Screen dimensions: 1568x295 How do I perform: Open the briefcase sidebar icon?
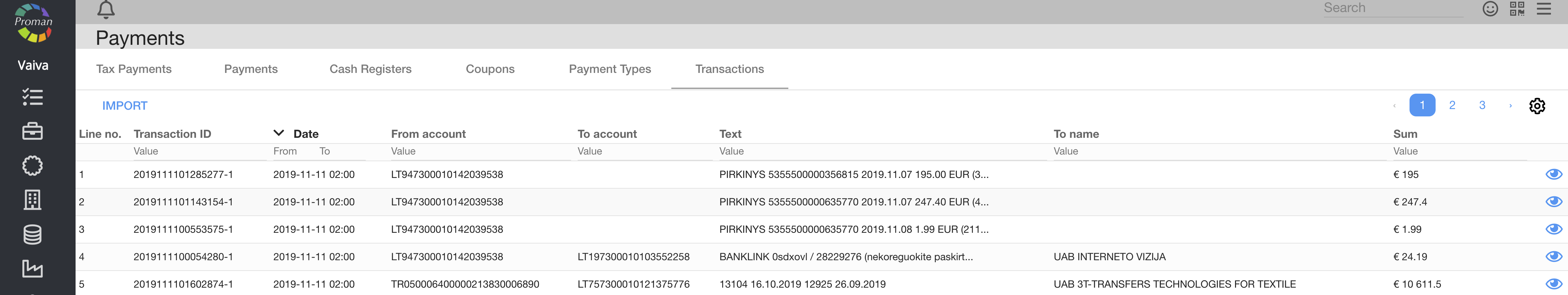click(32, 131)
